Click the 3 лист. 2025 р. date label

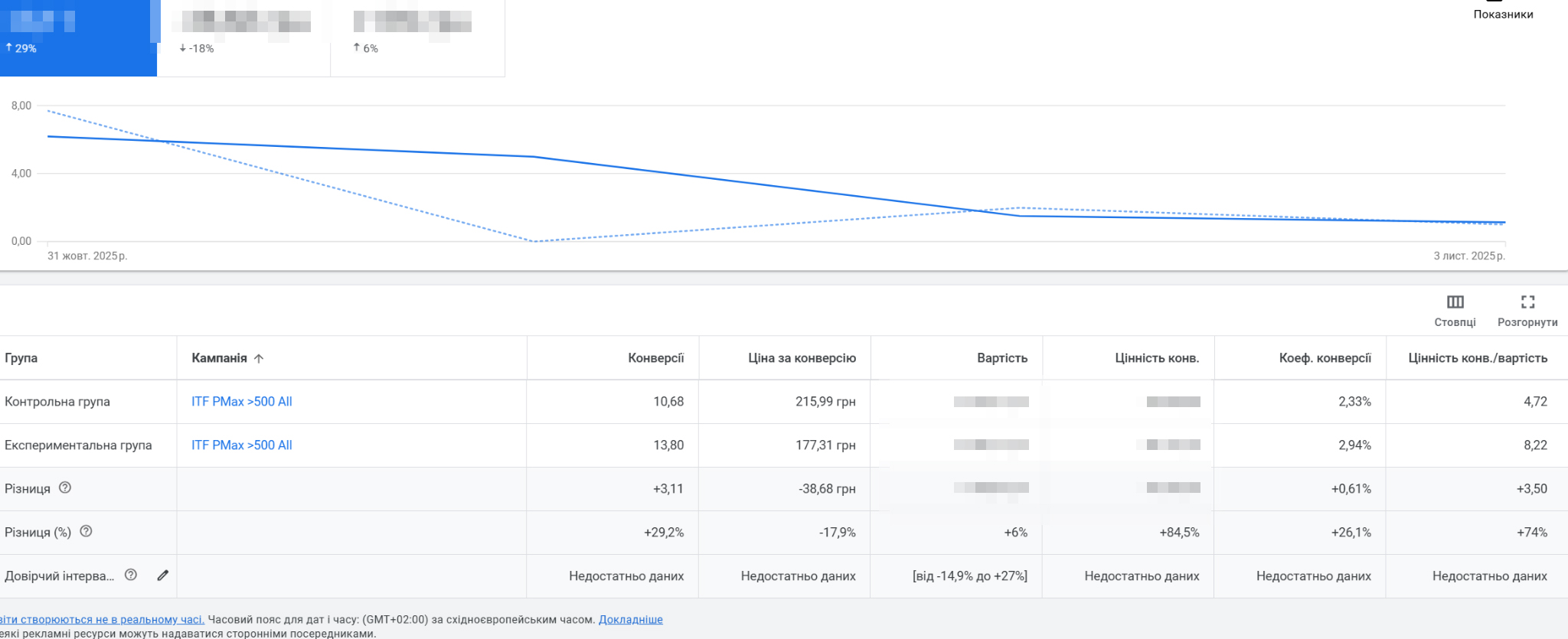pos(1469,256)
